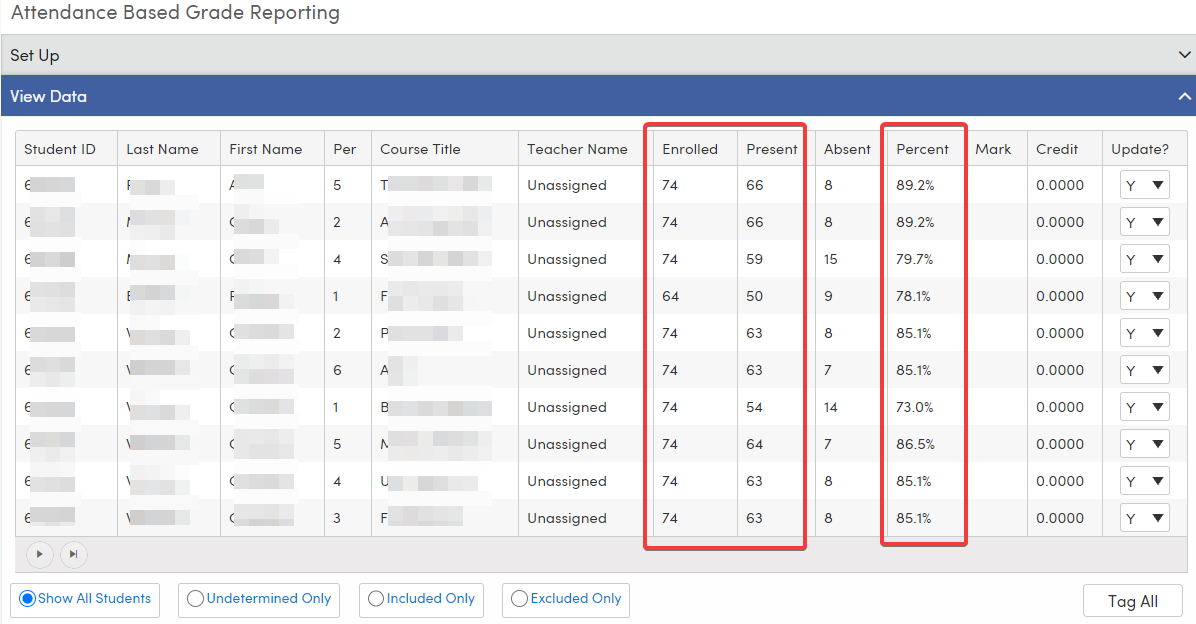Open Update dropdown for period 6 row
This screenshot has height=624, width=1196.
point(1144,370)
